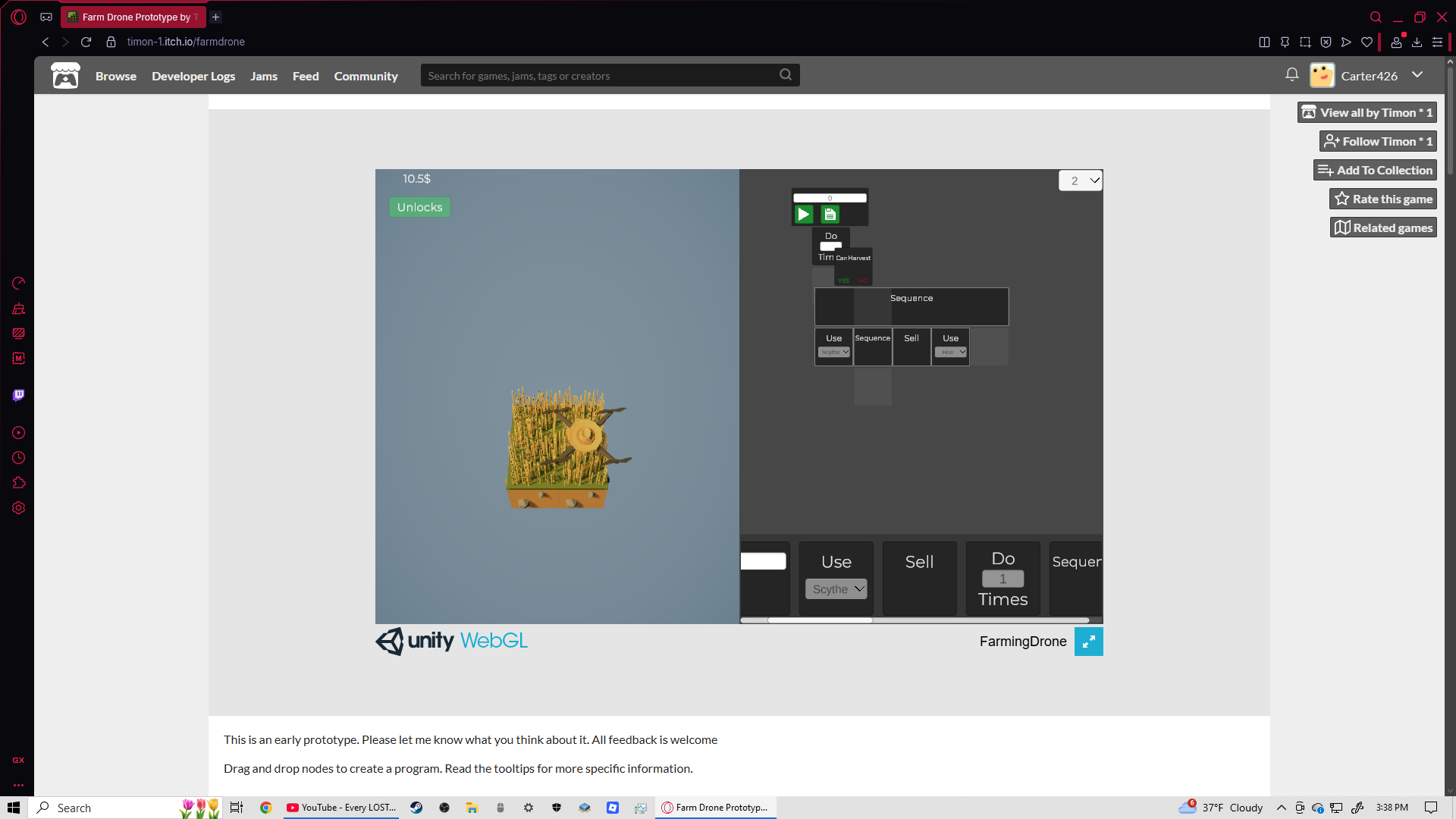This screenshot has height=819, width=1456.
Task: Click the node palette horizontal scrollbar
Action: (x=820, y=620)
